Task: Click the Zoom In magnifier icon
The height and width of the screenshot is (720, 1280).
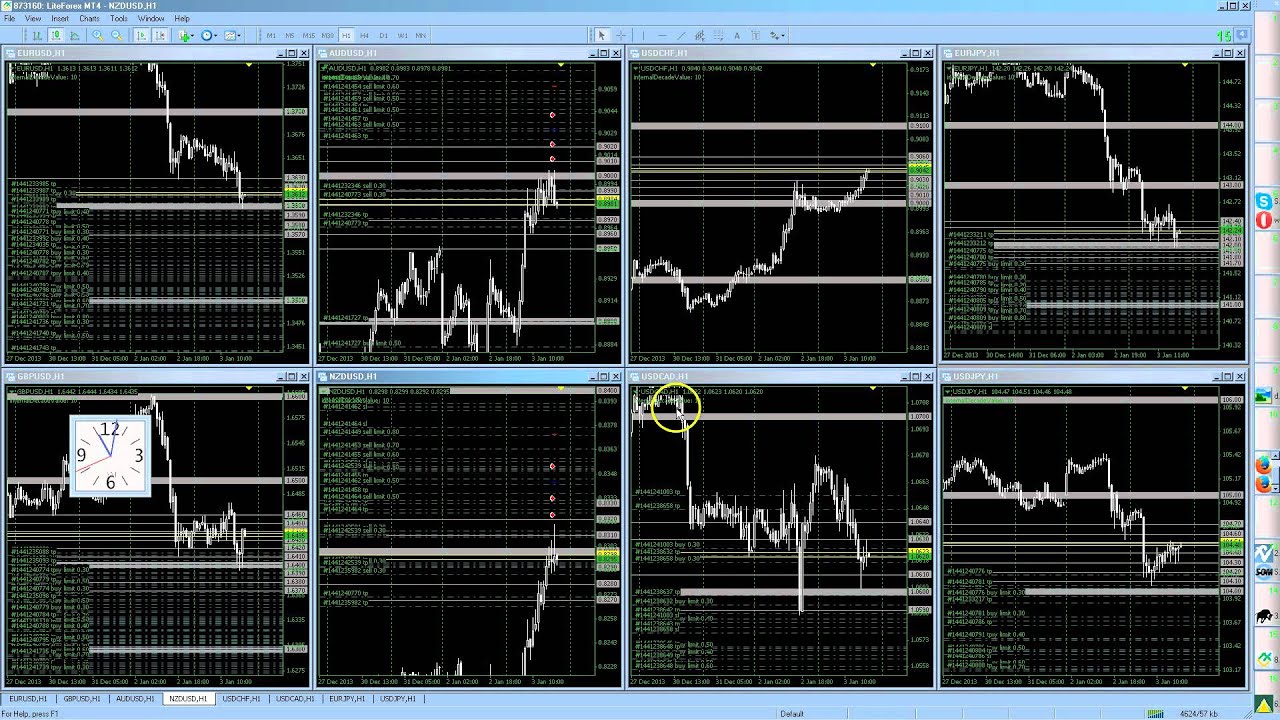Action: 98,35
